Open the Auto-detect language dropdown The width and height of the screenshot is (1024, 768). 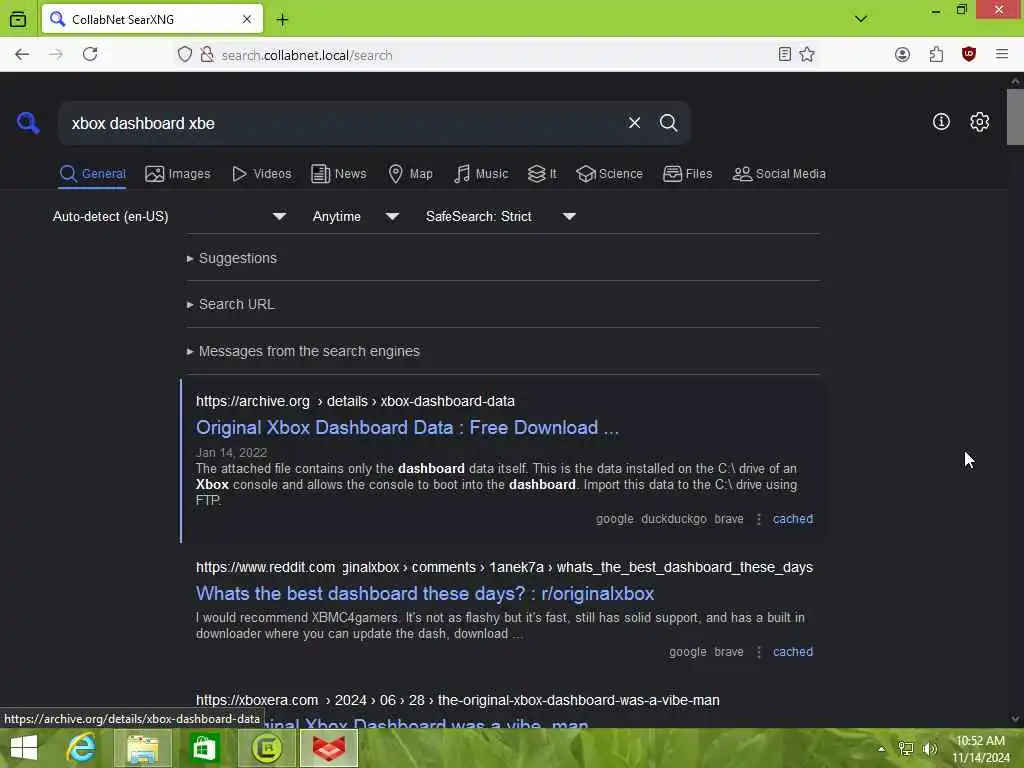[x=169, y=216]
